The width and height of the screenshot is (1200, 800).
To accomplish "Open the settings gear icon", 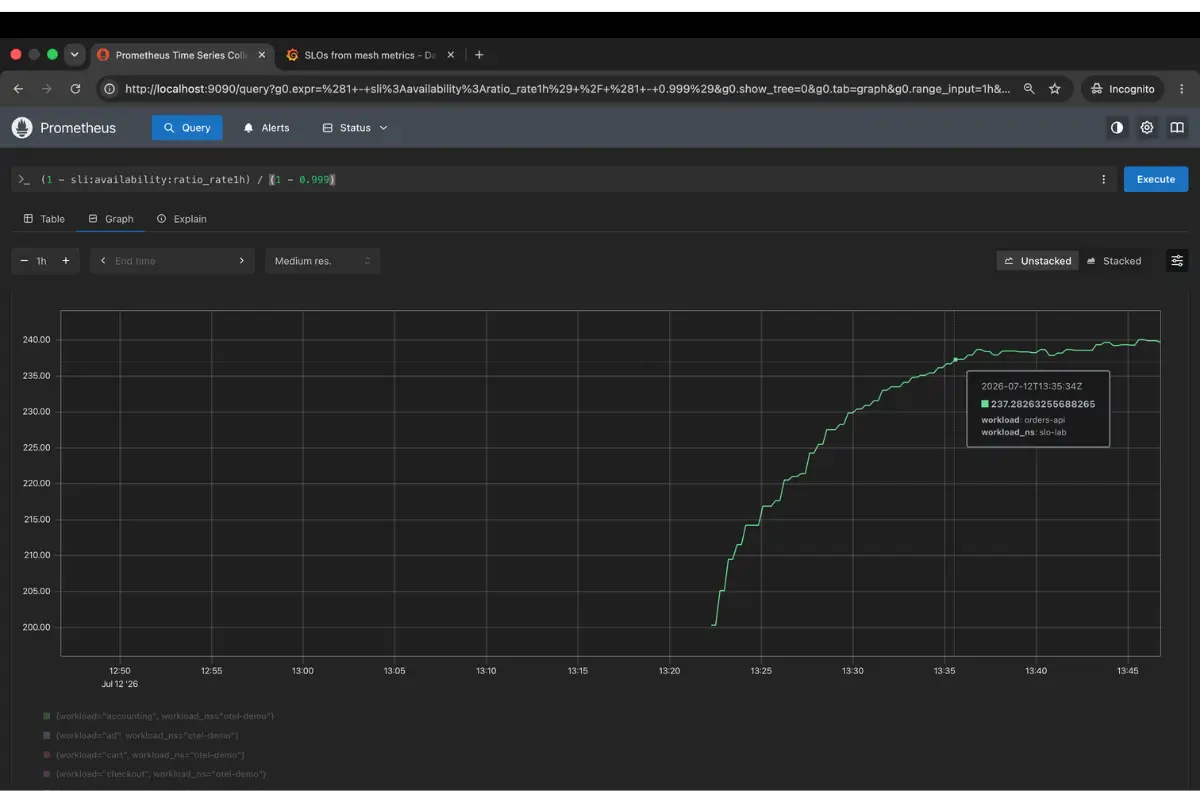I will coord(1147,128).
